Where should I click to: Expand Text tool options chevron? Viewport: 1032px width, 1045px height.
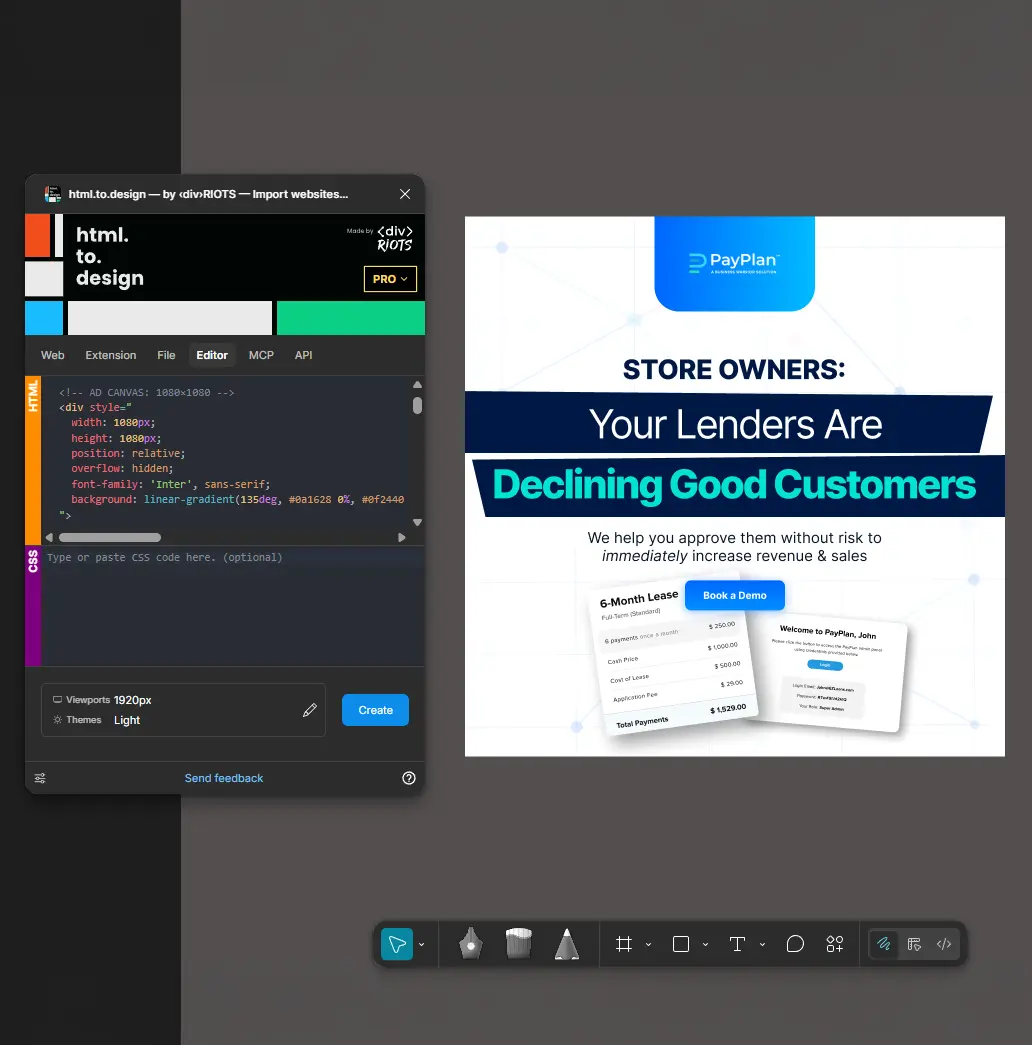tap(762, 944)
